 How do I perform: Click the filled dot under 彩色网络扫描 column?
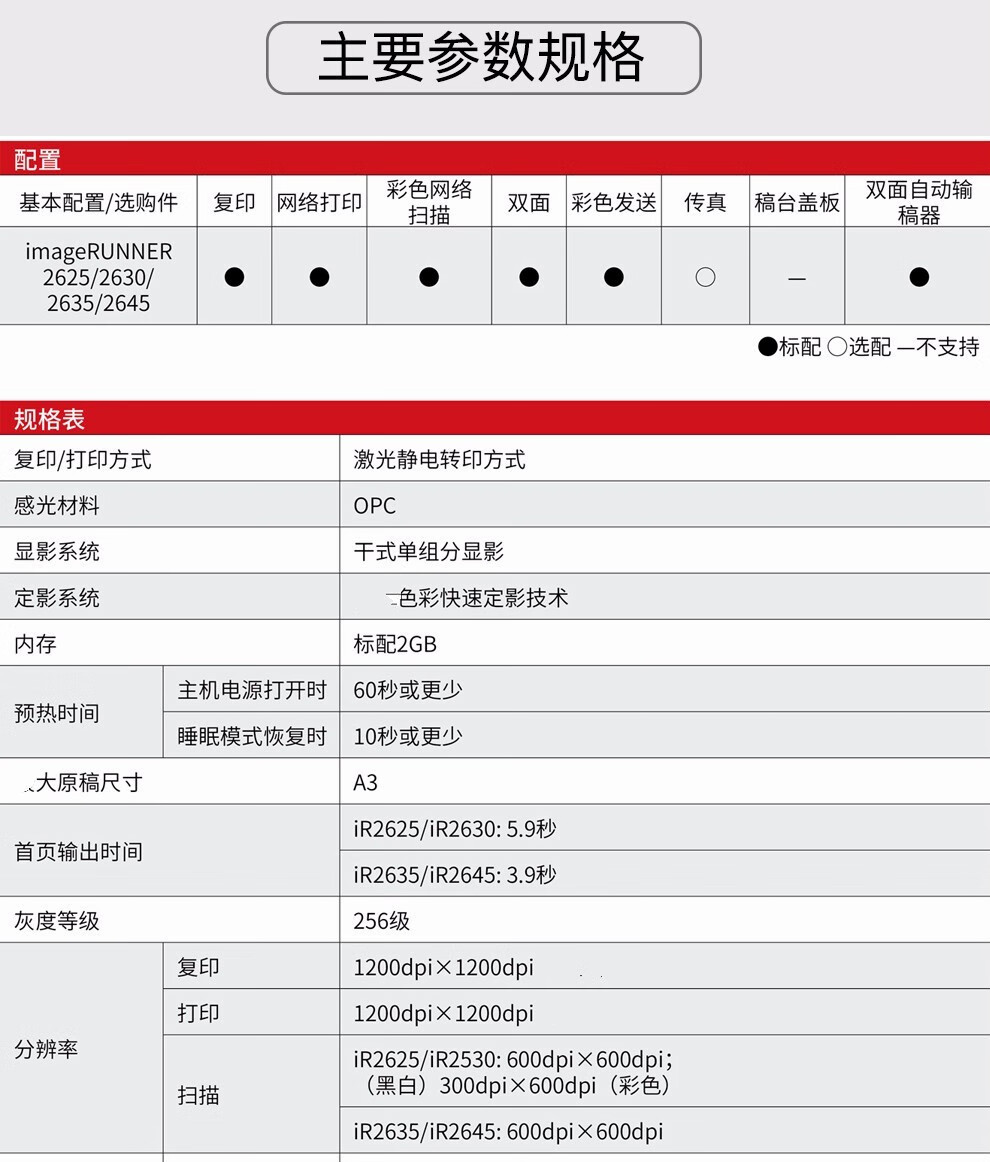pyautogui.click(x=429, y=277)
